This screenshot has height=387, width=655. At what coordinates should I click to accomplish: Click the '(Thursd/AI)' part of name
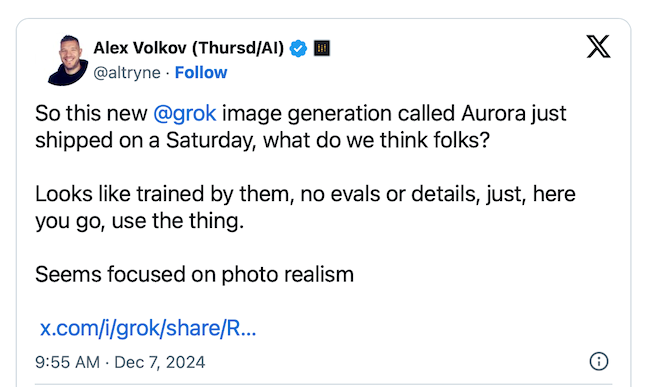[x=238, y=48]
